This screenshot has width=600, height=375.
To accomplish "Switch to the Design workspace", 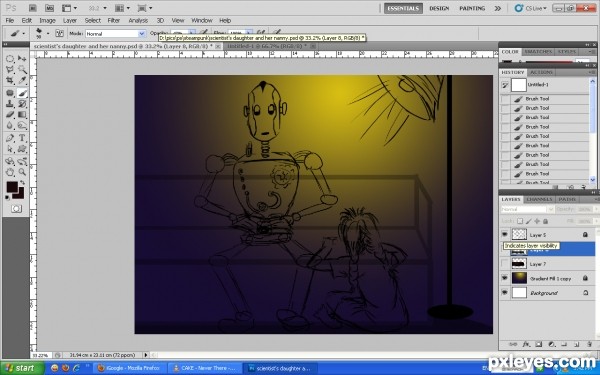I will click(x=439, y=8).
